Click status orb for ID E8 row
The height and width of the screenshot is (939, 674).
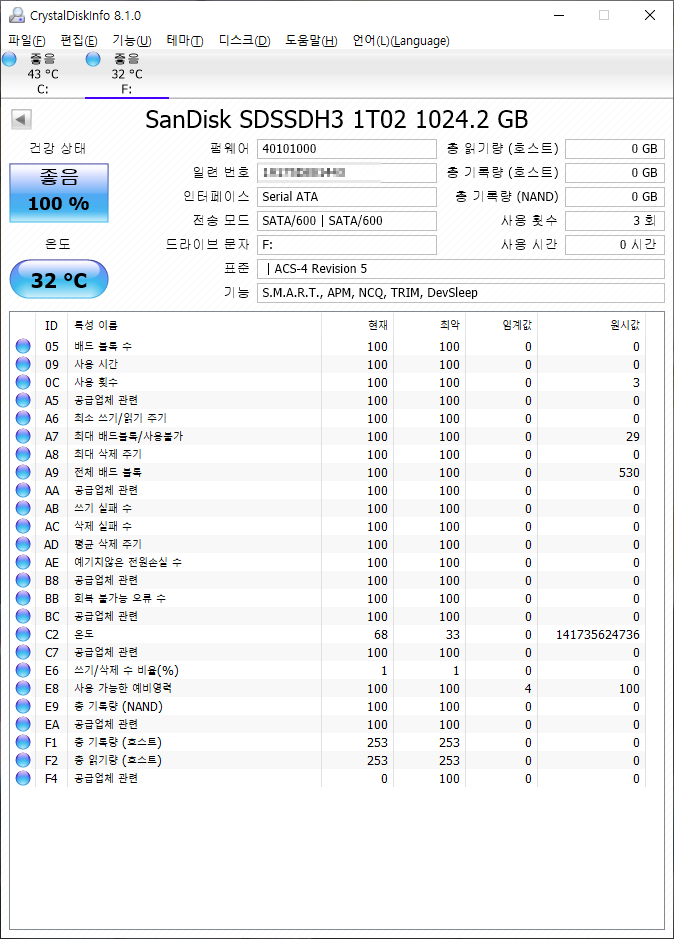[23, 688]
